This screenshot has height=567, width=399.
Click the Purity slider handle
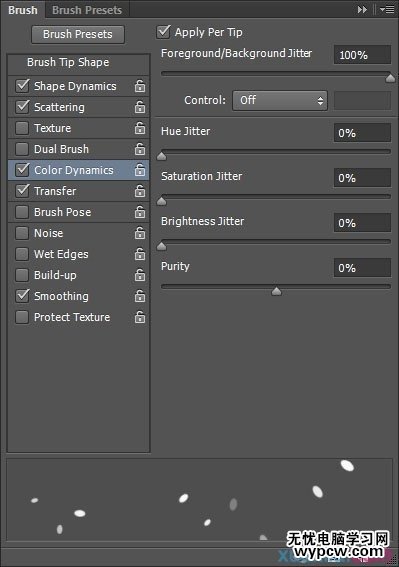tap(276, 291)
